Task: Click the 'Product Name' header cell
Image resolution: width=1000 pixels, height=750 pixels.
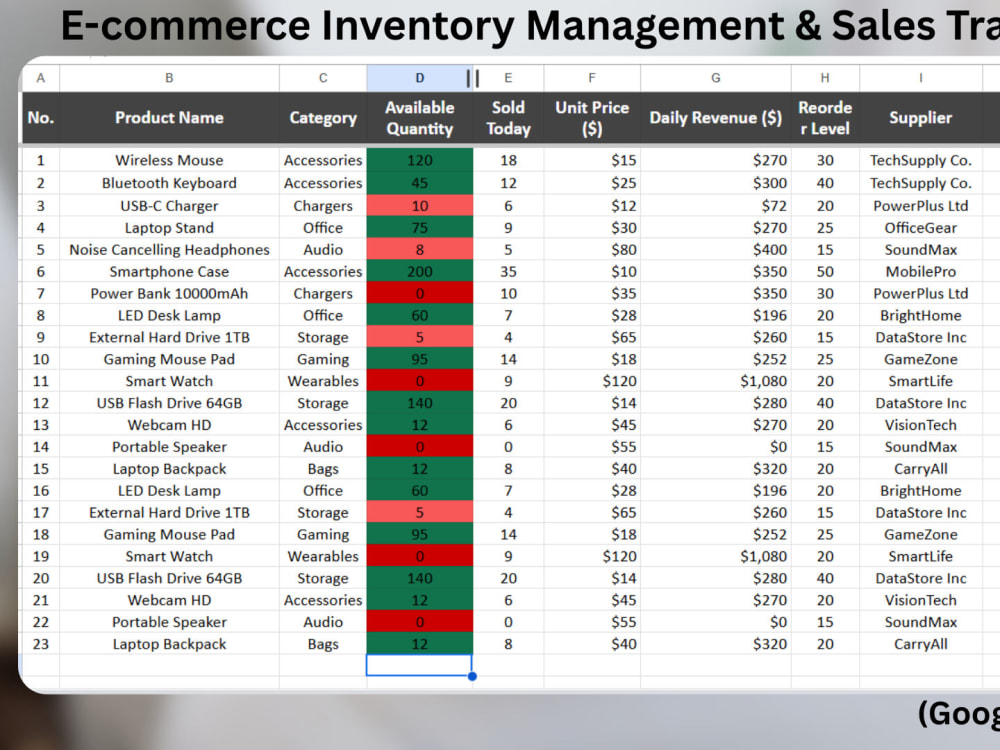Action: tap(169, 118)
